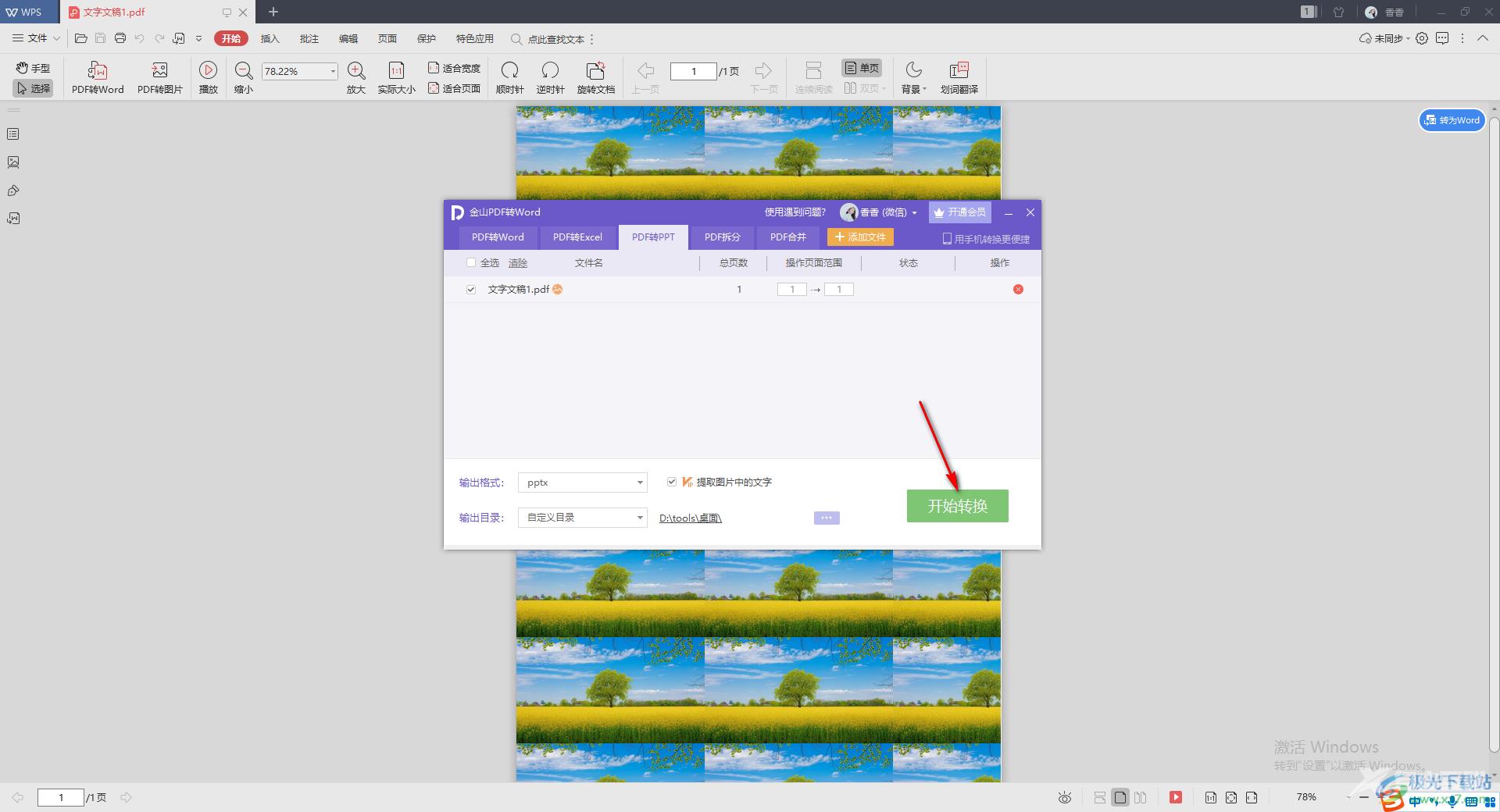Switch to the PDF转Word tab
The image size is (1500, 812).
pos(498,237)
